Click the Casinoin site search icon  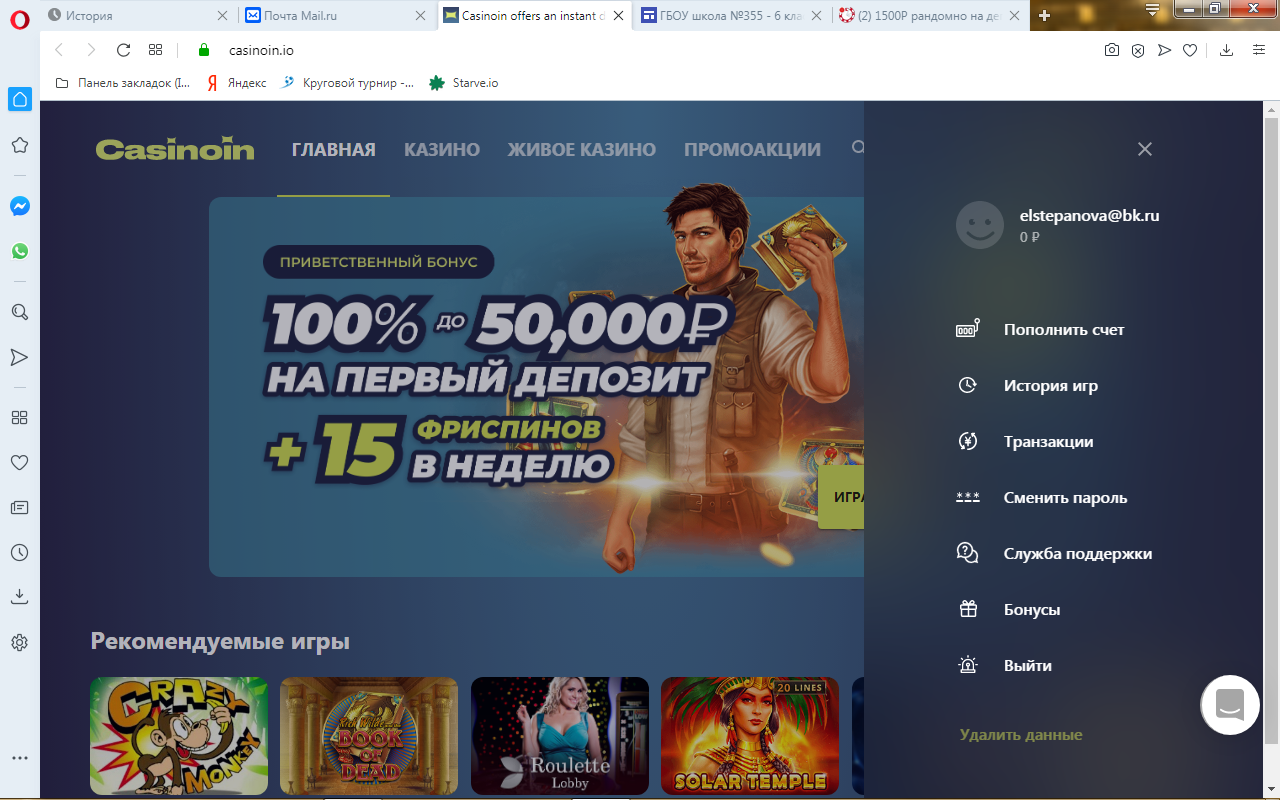[858, 148]
